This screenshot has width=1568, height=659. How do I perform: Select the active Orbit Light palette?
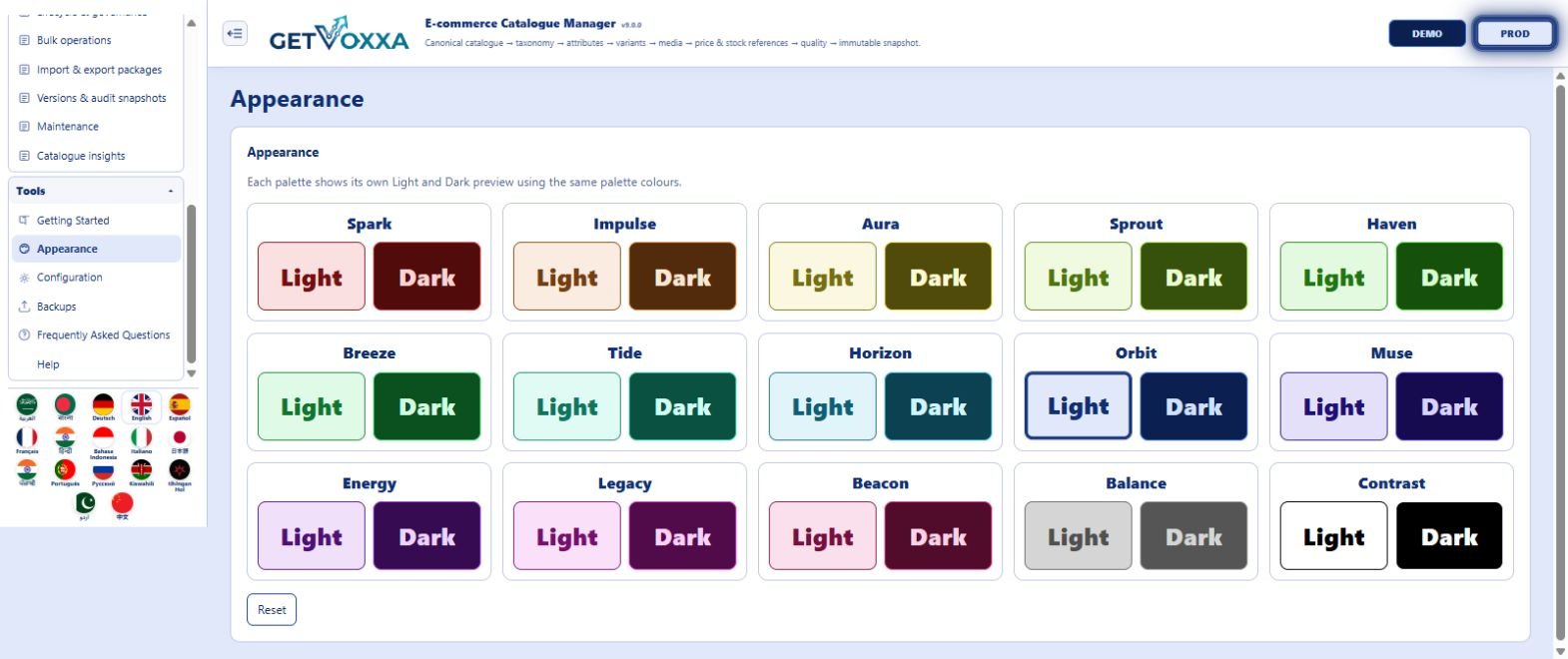coord(1079,406)
